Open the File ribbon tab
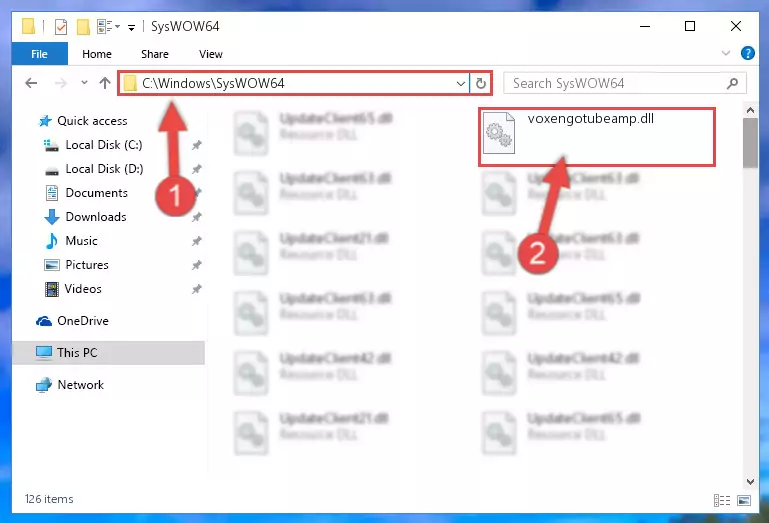769x523 pixels. pyautogui.click(x=39, y=54)
